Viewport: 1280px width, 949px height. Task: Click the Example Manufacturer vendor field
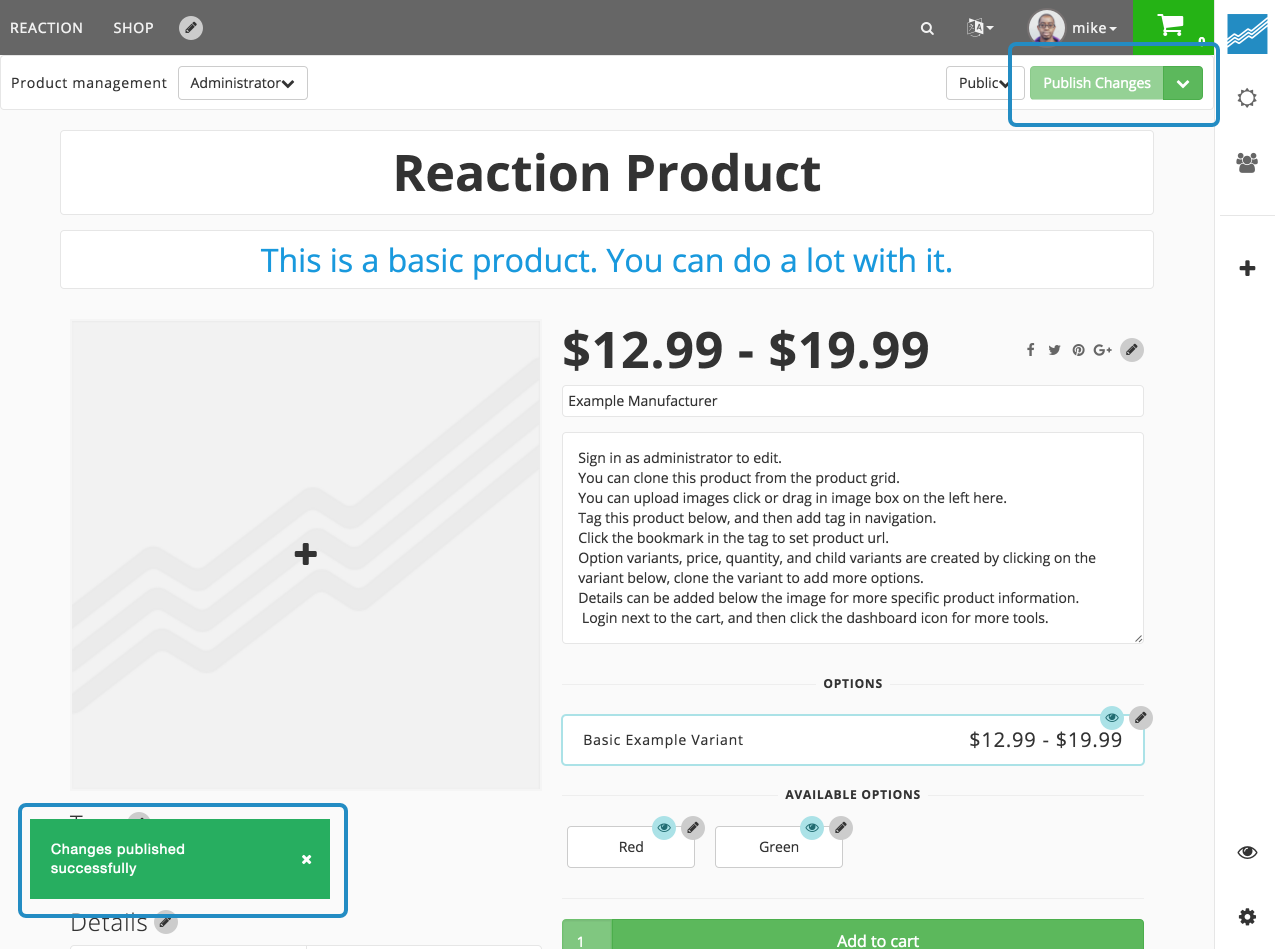click(x=852, y=401)
